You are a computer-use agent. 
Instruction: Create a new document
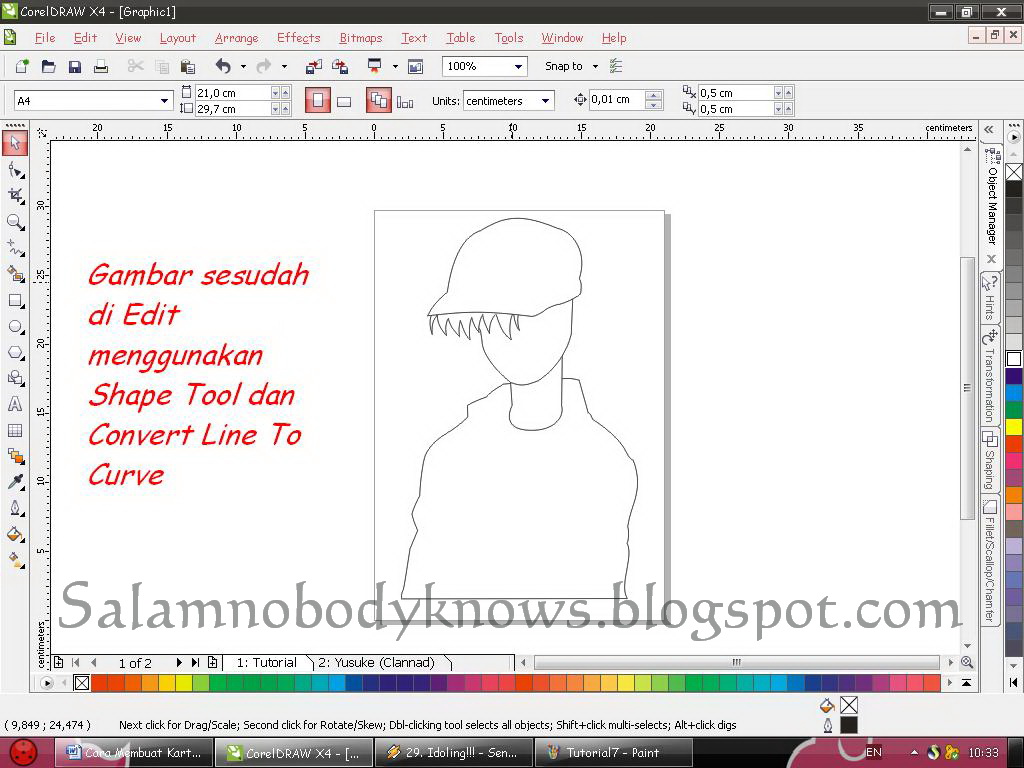click(x=22, y=66)
